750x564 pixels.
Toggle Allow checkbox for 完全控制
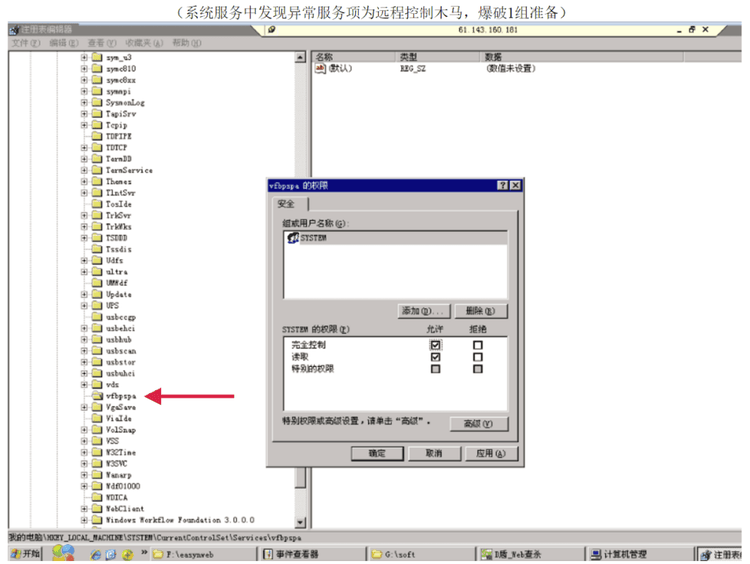(435, 345)
